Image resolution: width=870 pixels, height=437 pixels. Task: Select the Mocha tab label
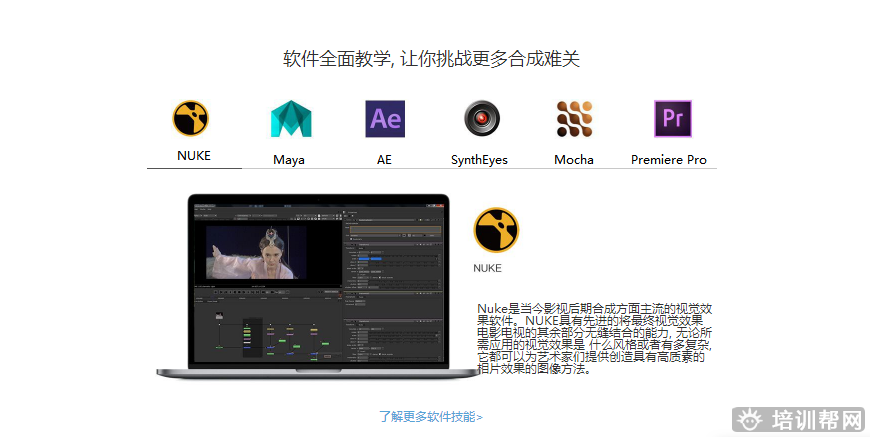pyautogui.click(x=574, y=160)
